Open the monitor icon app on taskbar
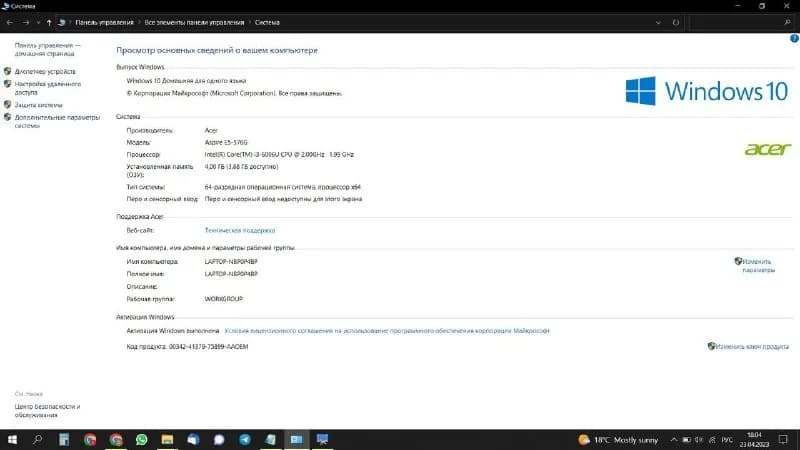Screen dimensions: 800x450 (322, 440)
